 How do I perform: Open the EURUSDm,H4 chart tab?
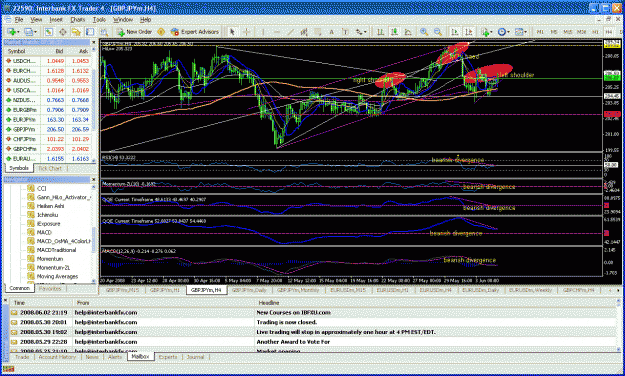click(435, 290)
